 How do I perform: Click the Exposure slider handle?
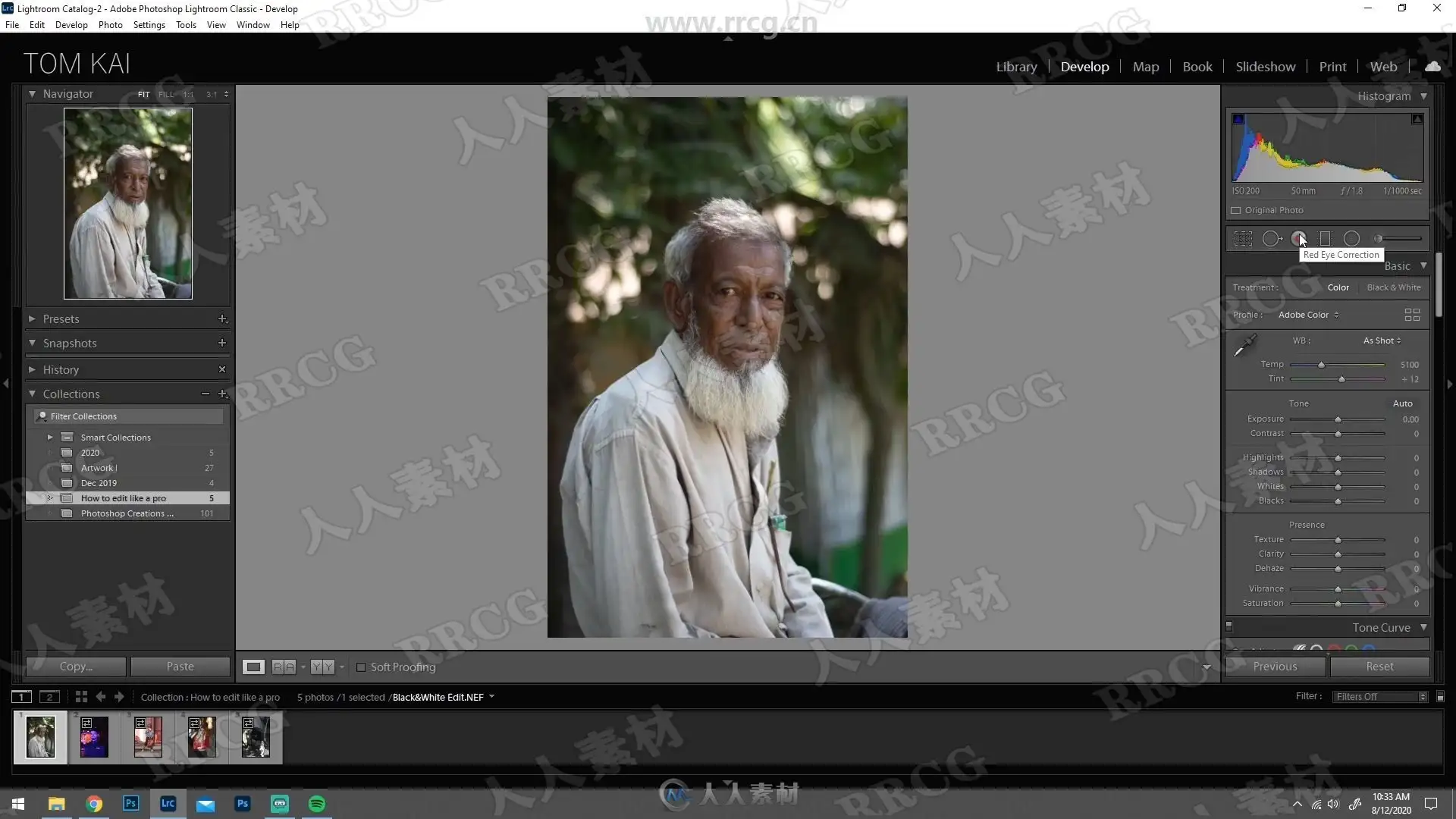pyautogui.click(x=1338, y=419)
